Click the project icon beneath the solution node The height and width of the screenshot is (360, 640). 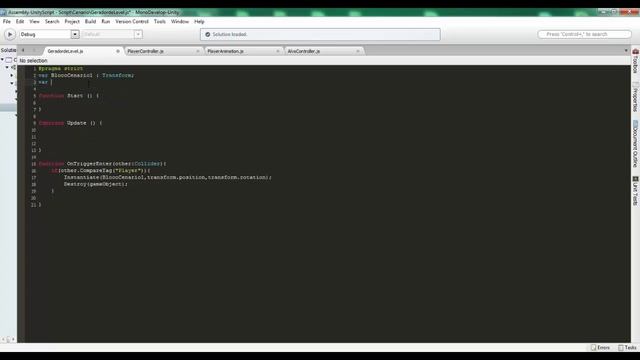click(13, 67)
